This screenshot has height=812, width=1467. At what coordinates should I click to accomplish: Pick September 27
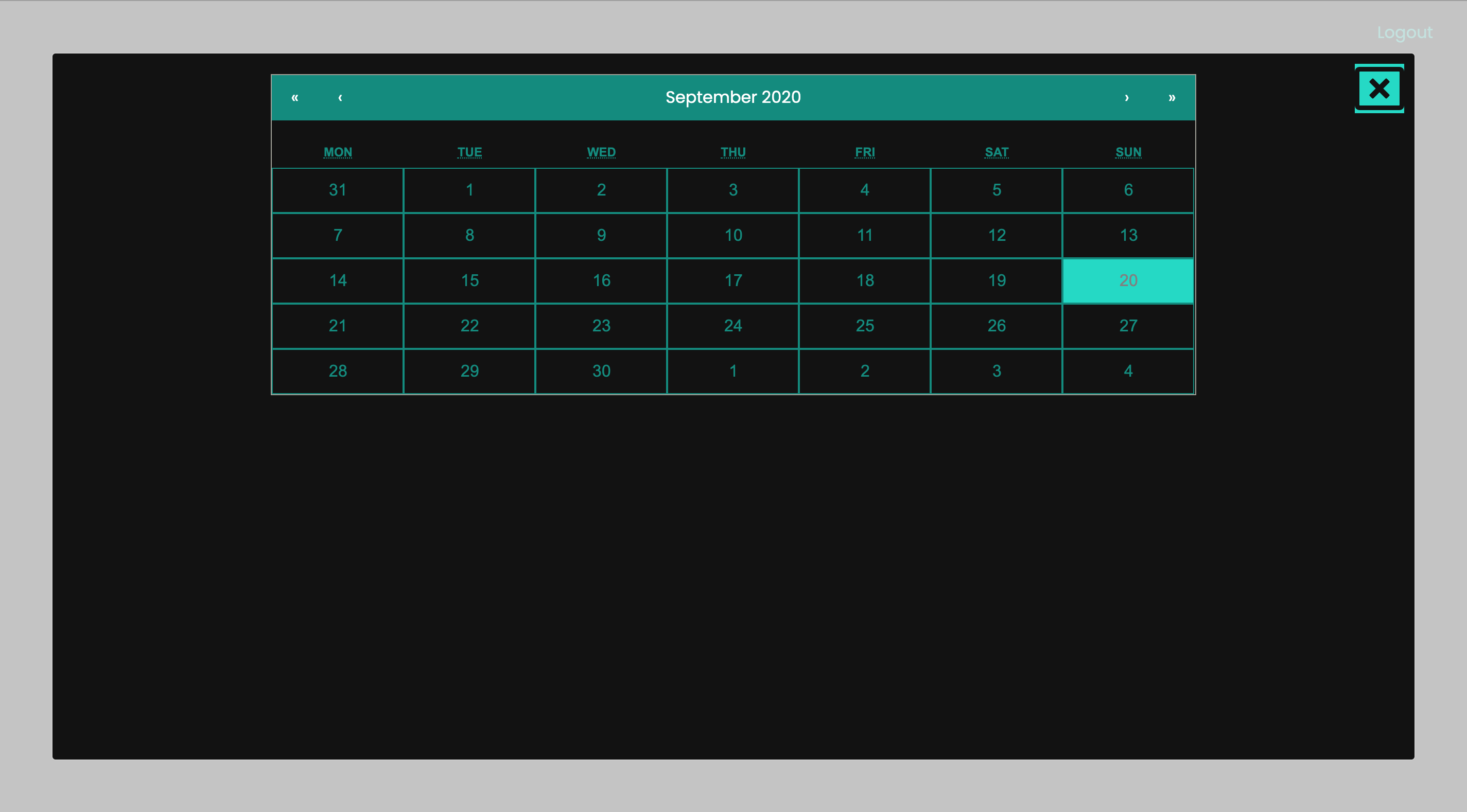[x=1128, y=326]
